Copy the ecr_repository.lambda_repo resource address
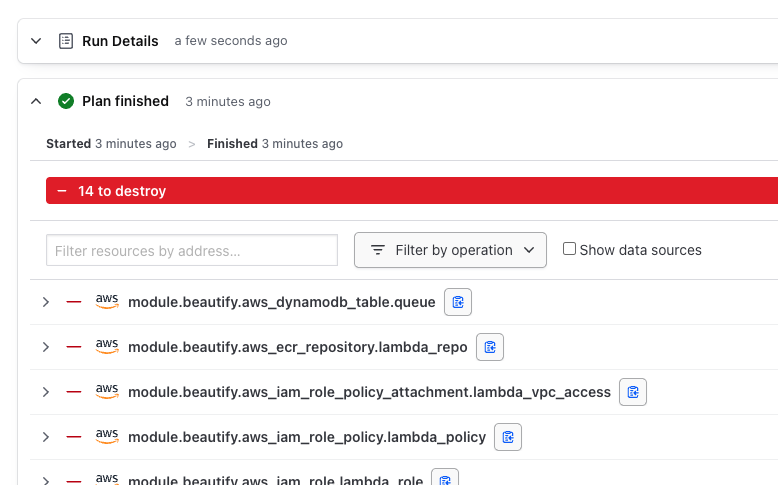The width and height of the screenshot is (778, 485). (490, 347)
